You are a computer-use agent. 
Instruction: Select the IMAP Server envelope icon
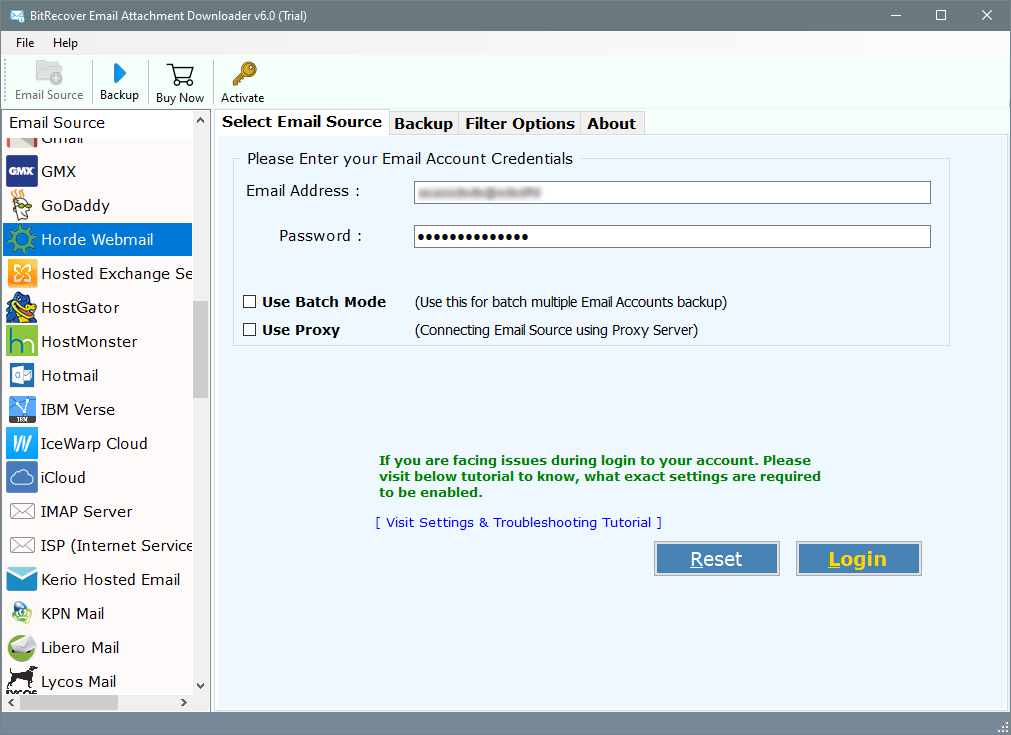click(x=22, y=511)
